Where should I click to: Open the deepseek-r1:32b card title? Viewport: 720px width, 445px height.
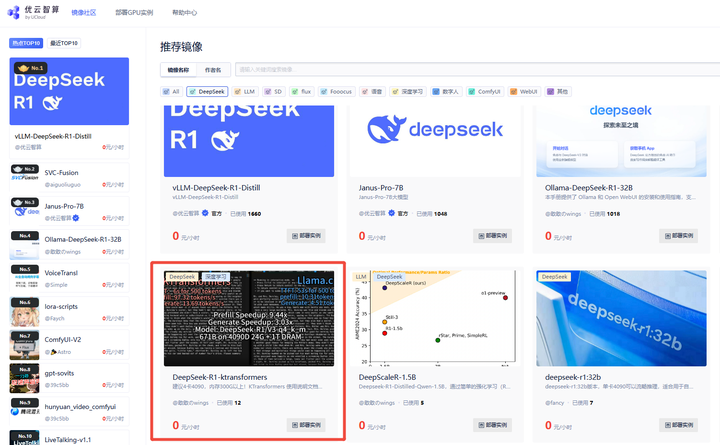pyautogui.click(x=573, y=377)
